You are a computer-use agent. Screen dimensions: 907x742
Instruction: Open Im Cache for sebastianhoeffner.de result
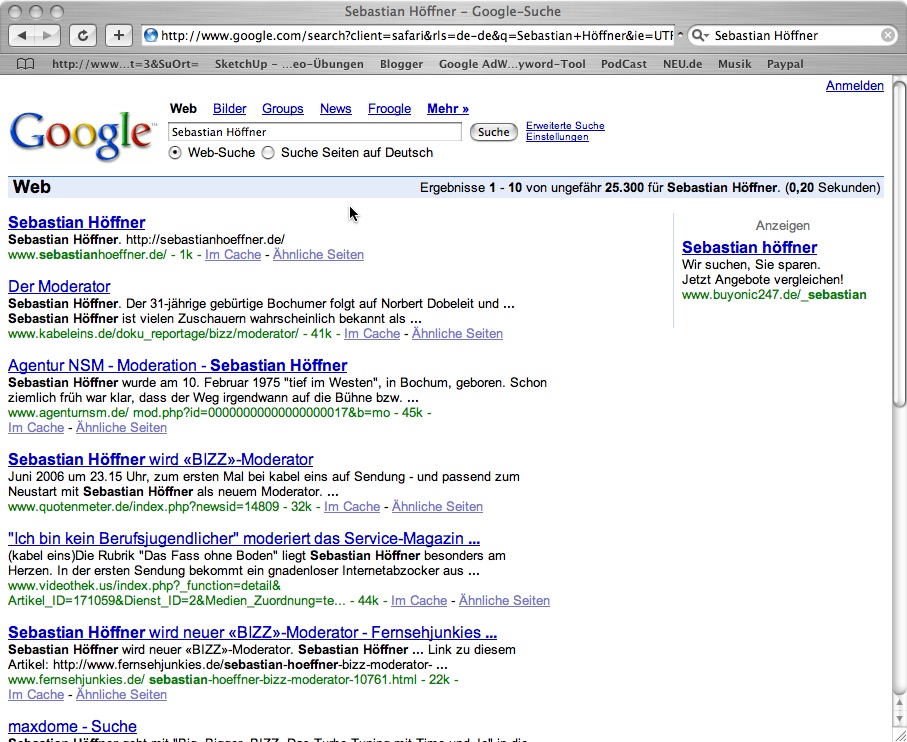pos(233,254)
